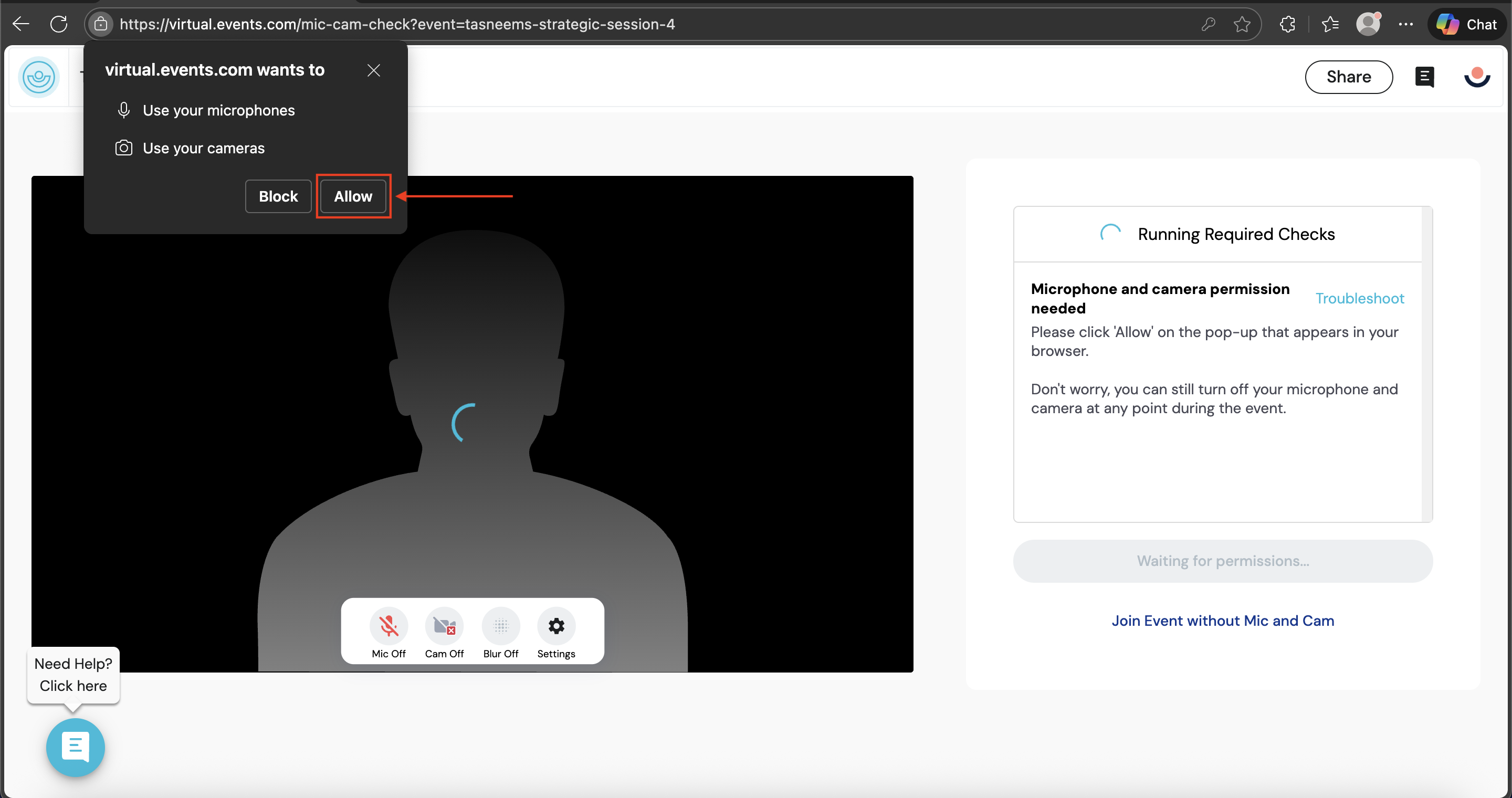The height and width of the screenshot is (798, 1512).
Task: Open browser settings and more menu
Action: coord(1405,24)
